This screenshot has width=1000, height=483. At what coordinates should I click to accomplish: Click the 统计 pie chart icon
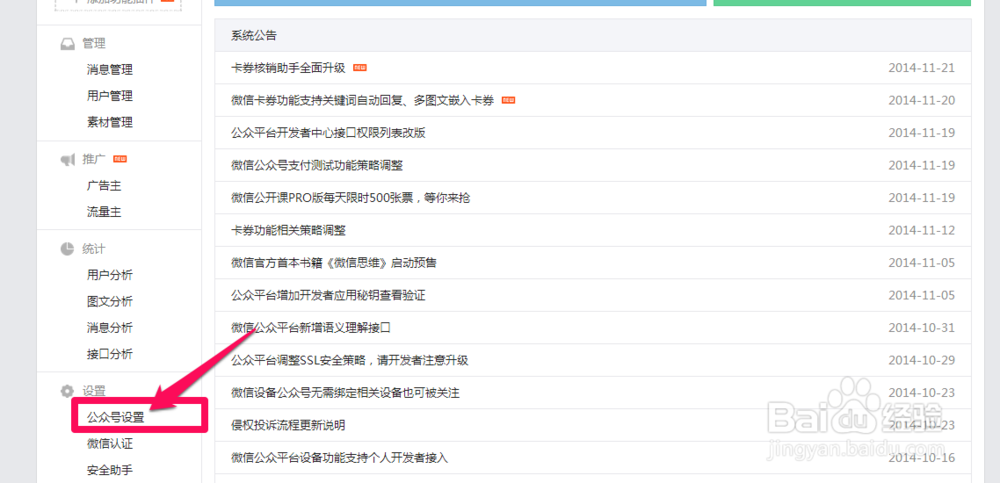[67, 249]
